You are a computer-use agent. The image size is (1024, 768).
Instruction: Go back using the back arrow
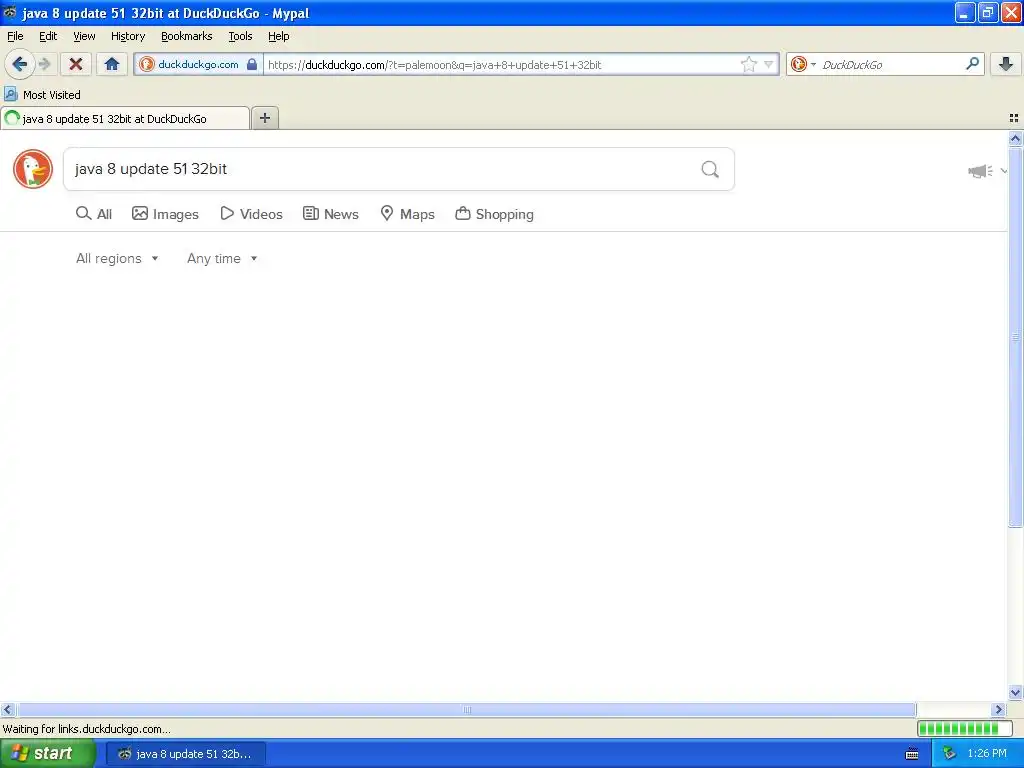tap(20, 64)
